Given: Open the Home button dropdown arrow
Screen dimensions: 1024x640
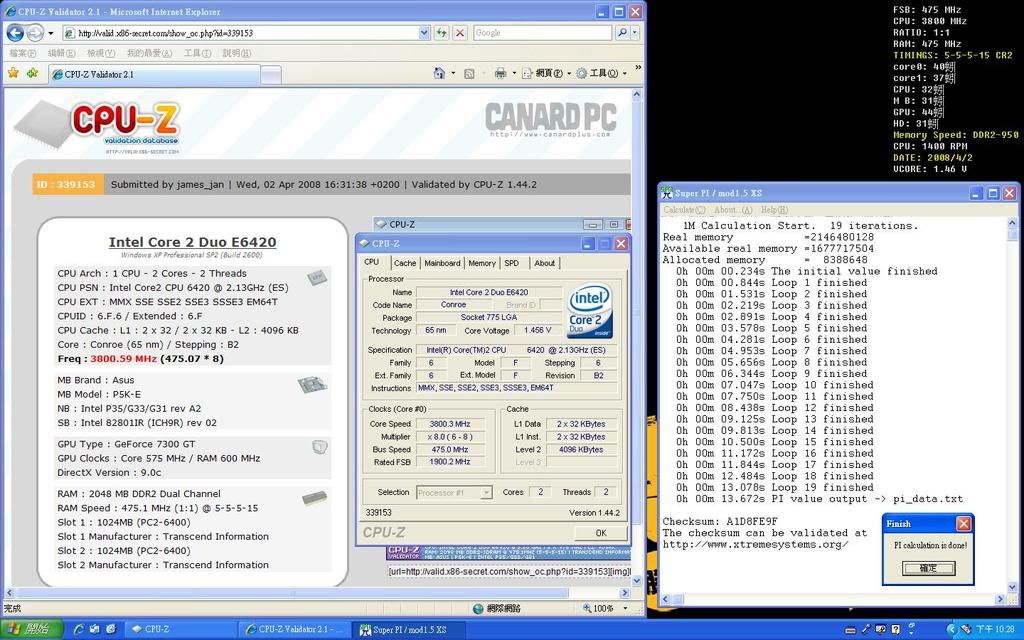Looking at the screenshot, I should click(x=453, y=73).
